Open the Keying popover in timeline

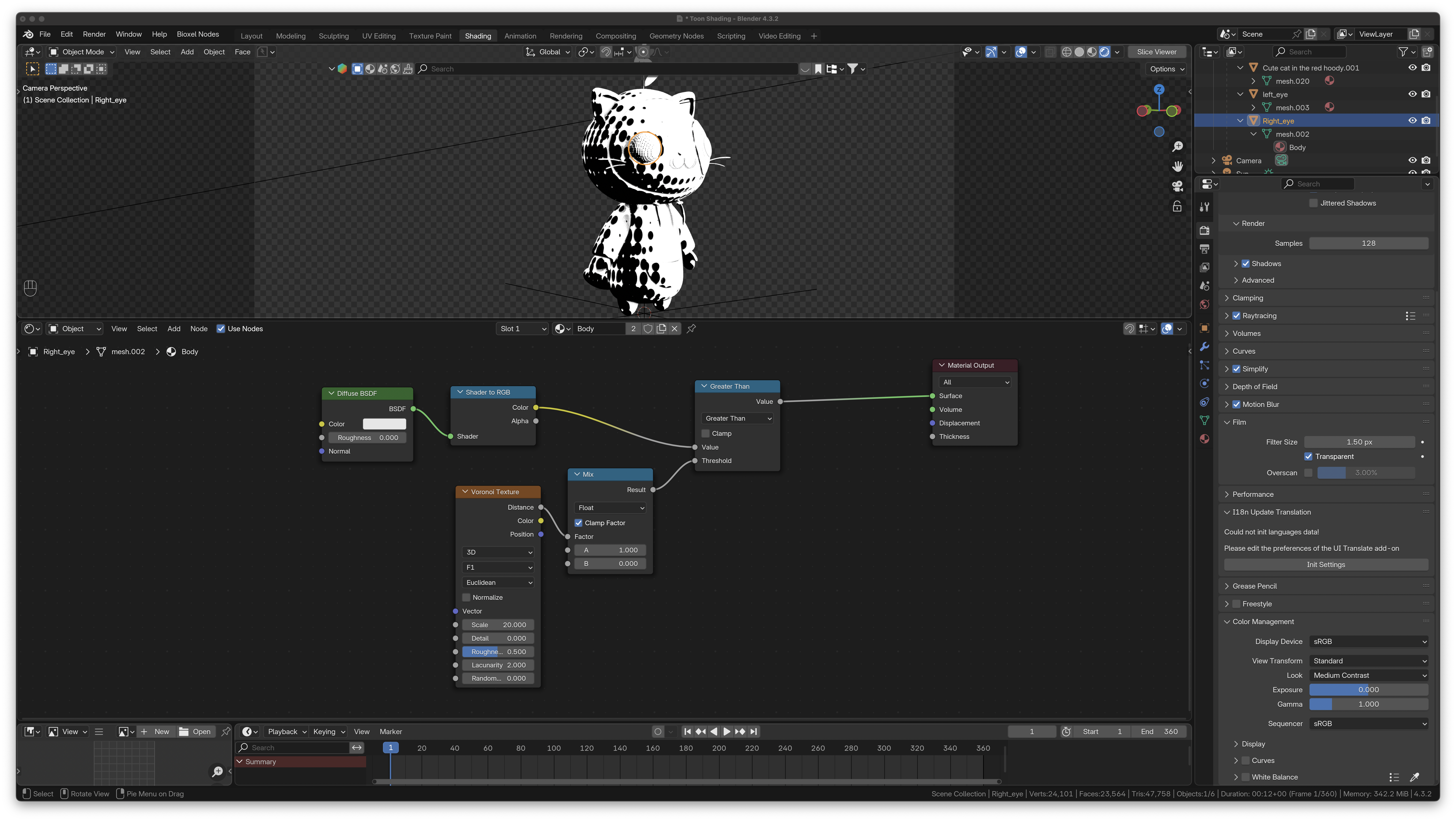pyautogui.click(x=329, y=732)
